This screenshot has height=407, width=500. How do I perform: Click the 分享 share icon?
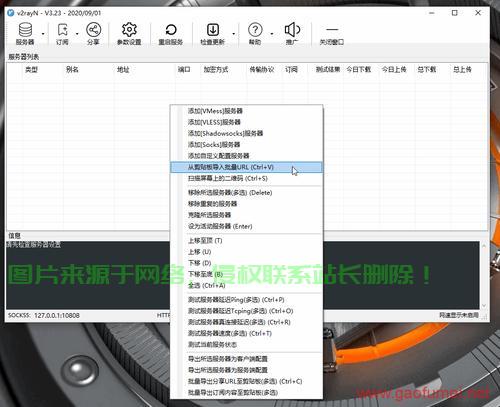(93, 33)
